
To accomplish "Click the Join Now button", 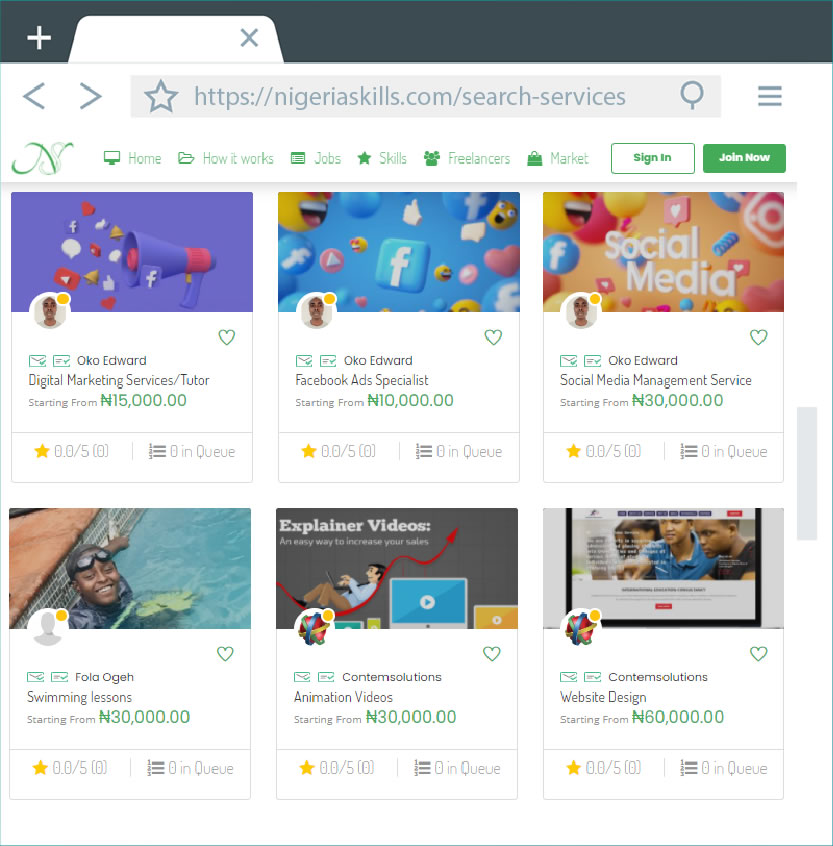I will click(744, 158).
